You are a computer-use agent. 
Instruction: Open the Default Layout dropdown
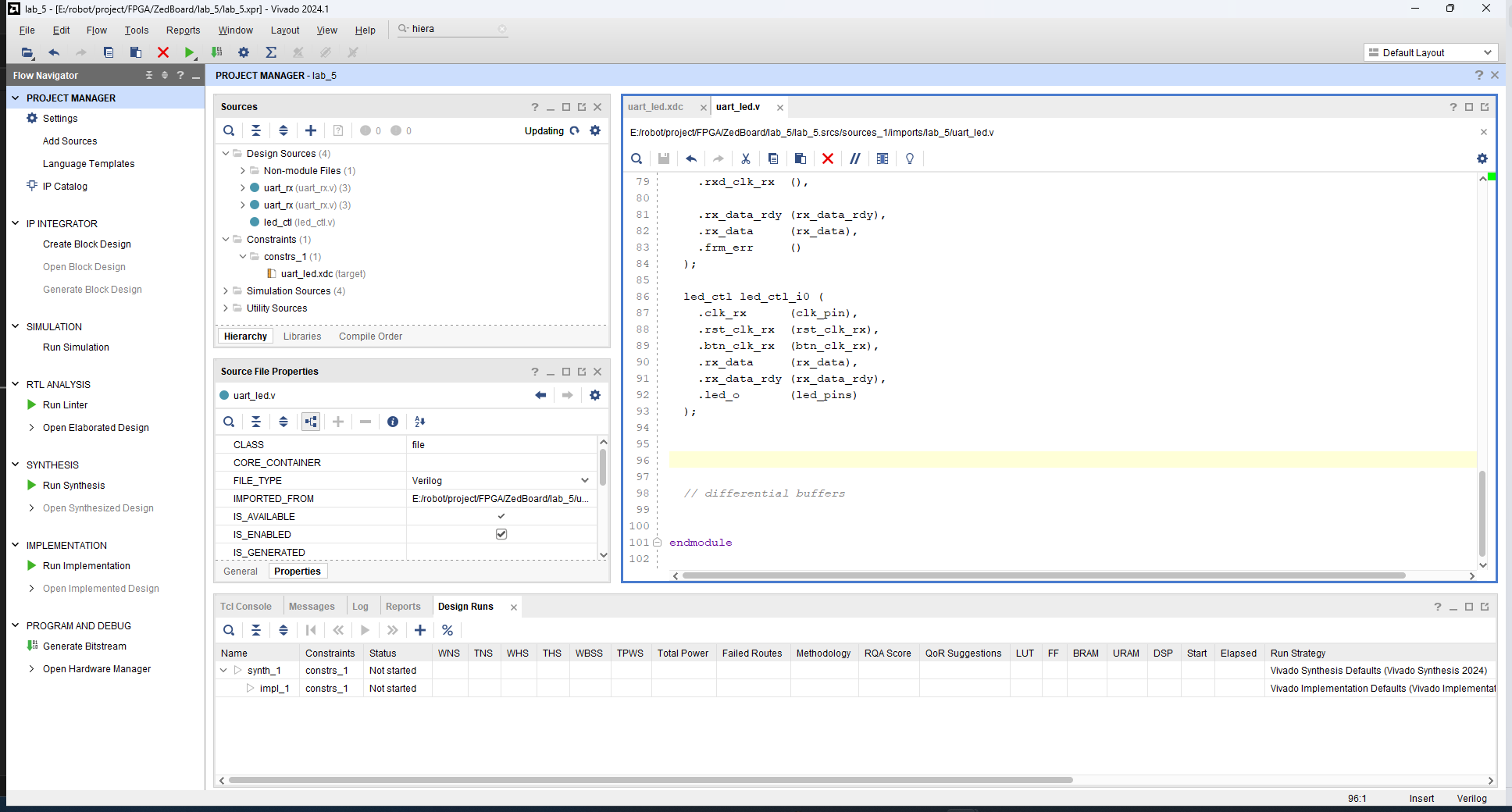[x=1431, y=52]
